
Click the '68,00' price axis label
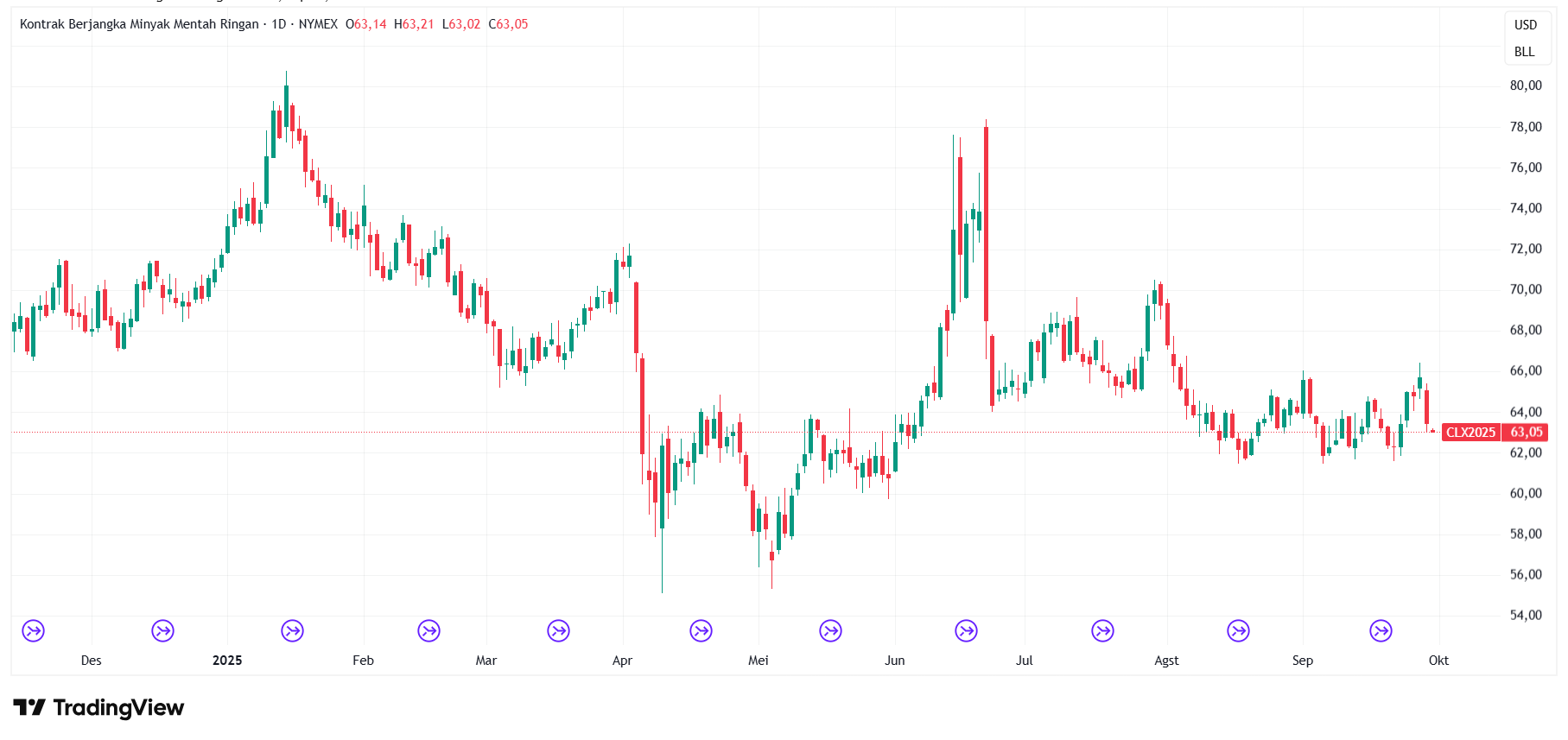click(x=1526, y=330)
